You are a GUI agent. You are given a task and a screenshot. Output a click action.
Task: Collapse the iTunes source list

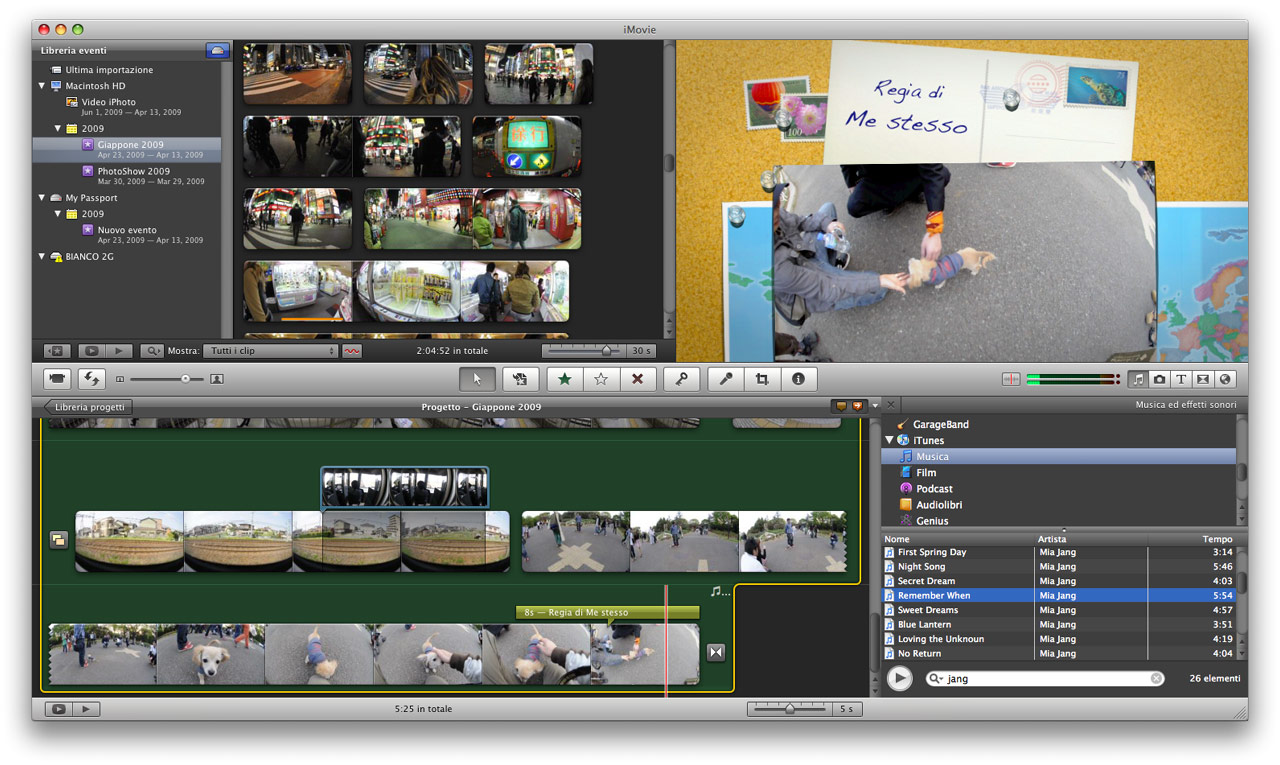pyautogui.click(x=889, y=440)
